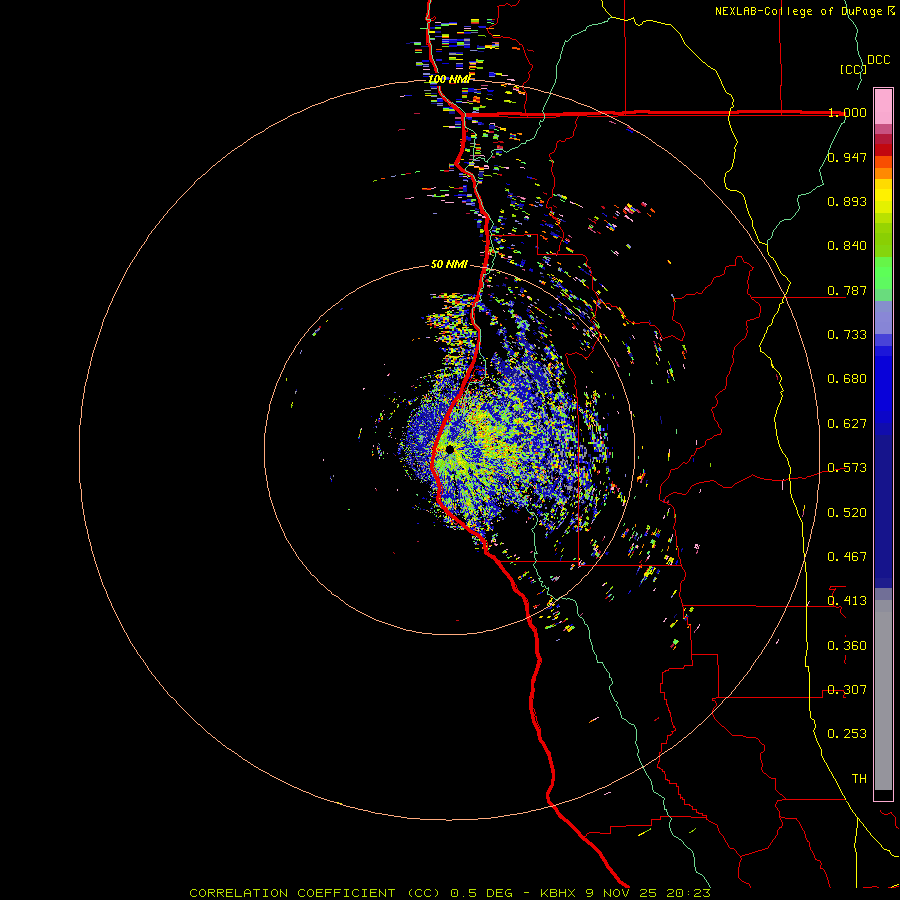The width and height of the screenshot is (900, 900).
Task: Pick the red color band in scale
Action: (883, 150)
